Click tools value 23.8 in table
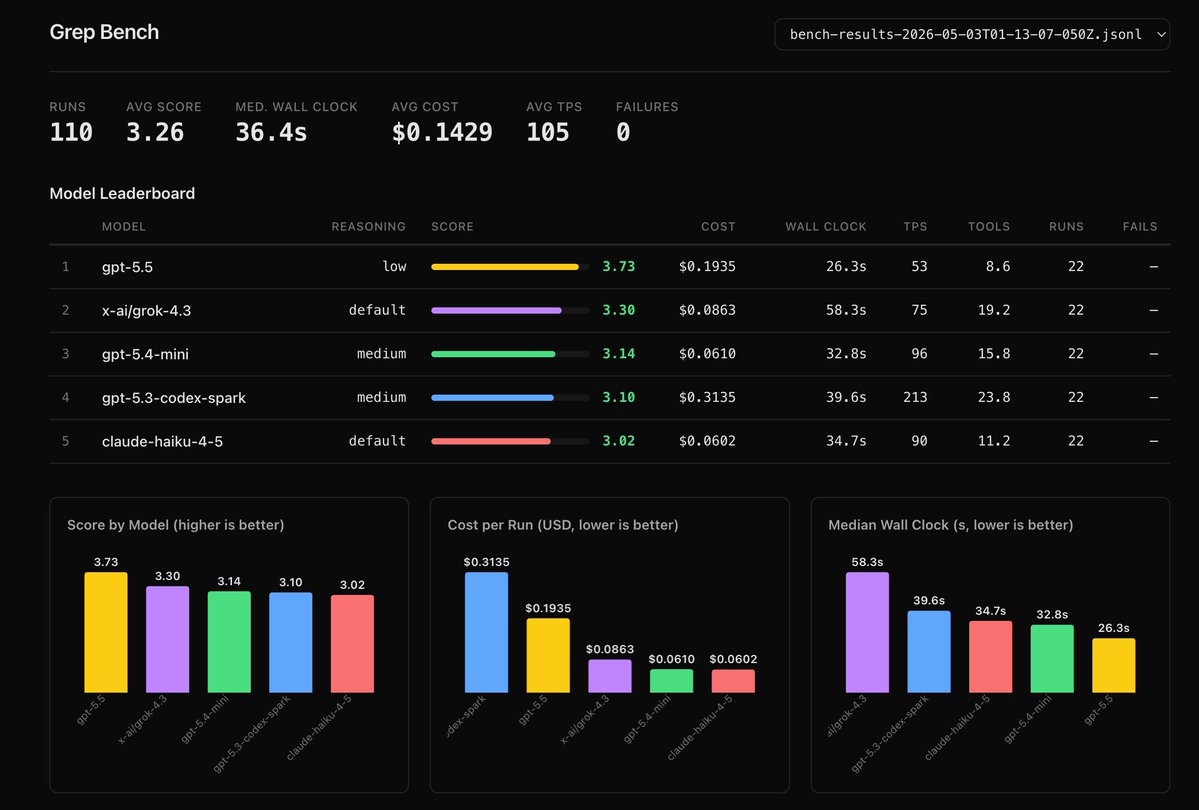 [994, 397]
